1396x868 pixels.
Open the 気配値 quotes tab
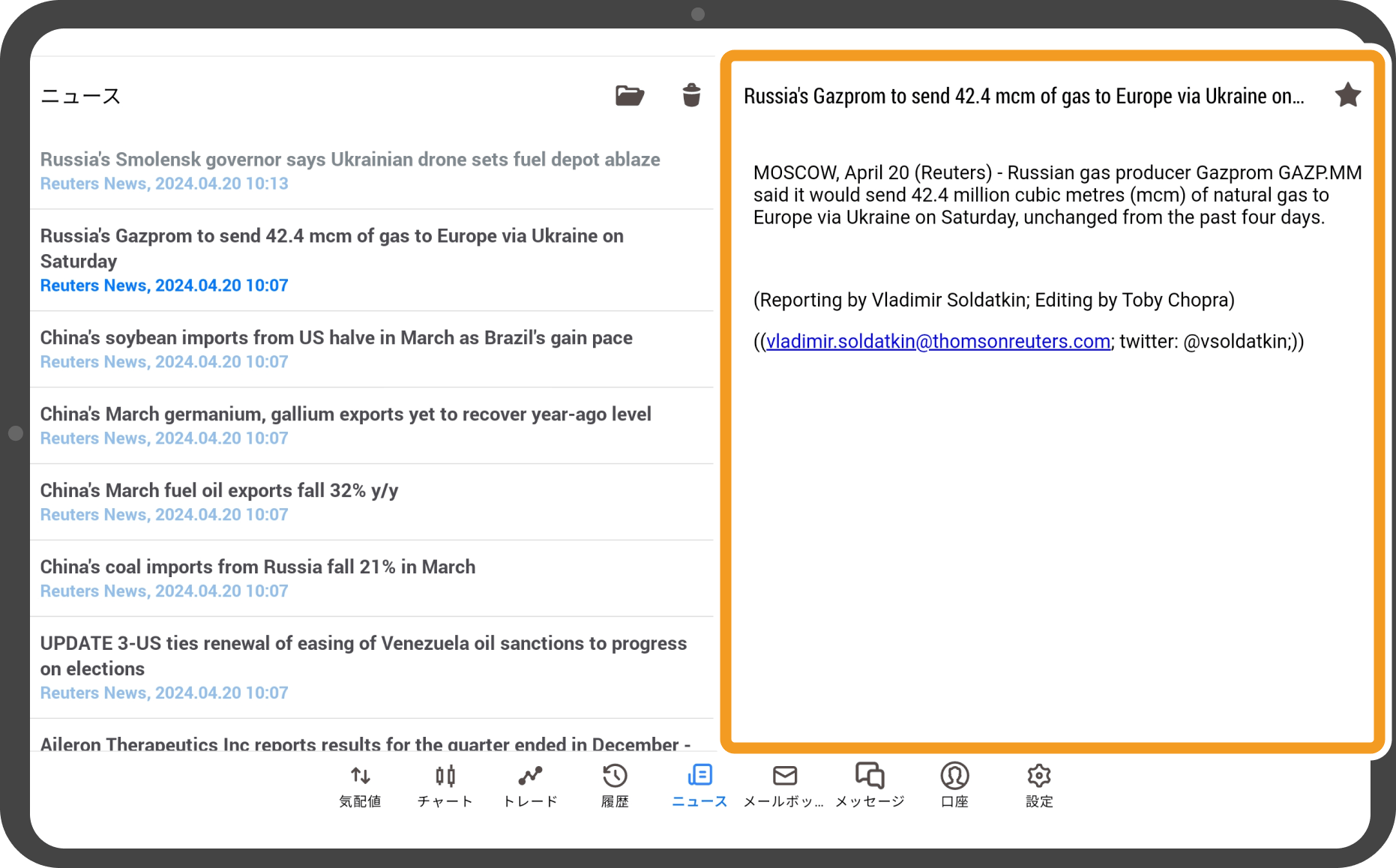coord(361,786)
